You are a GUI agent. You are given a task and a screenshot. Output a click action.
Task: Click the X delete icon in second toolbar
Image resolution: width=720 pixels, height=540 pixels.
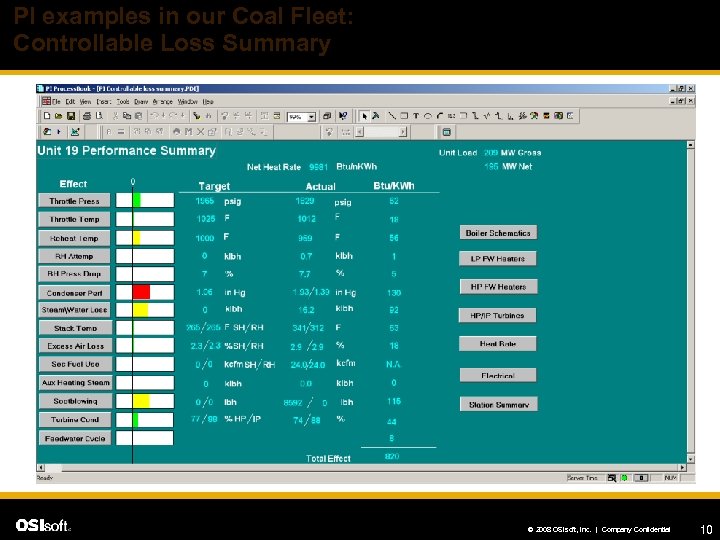tap(200, 132)
